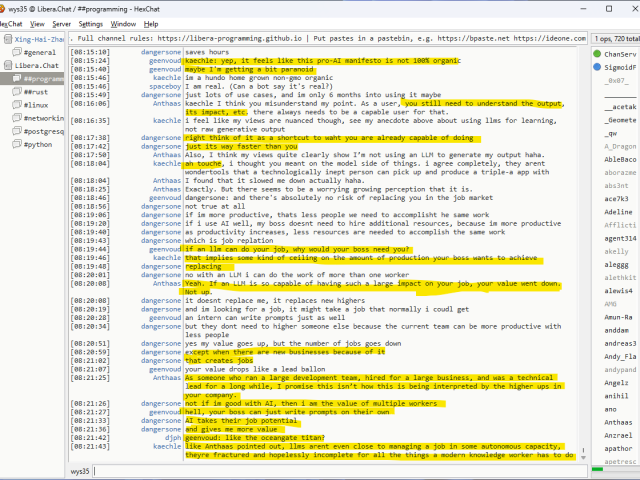Open the Settings menu
640x480 pixels.
point(91,23)
